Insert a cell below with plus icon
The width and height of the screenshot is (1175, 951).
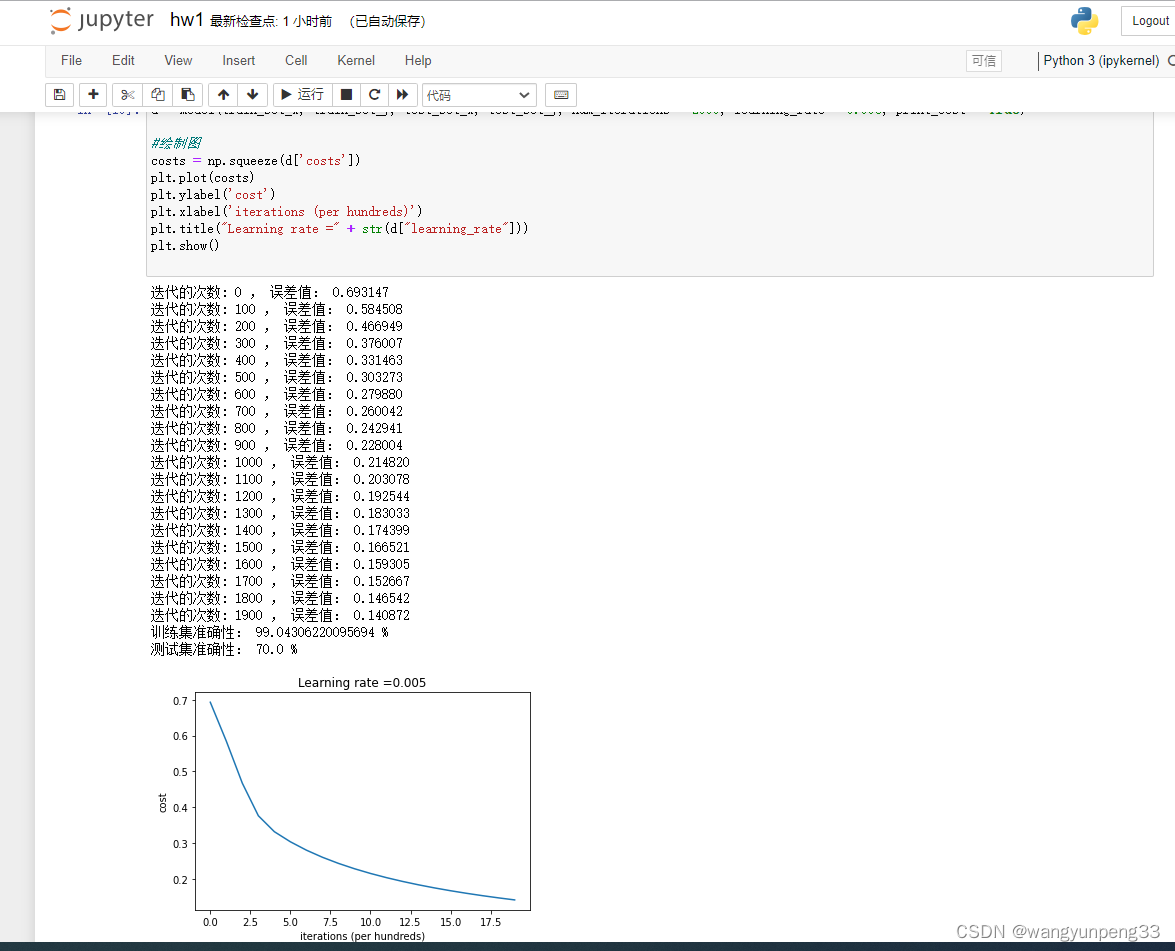click(x=93, y=94)
